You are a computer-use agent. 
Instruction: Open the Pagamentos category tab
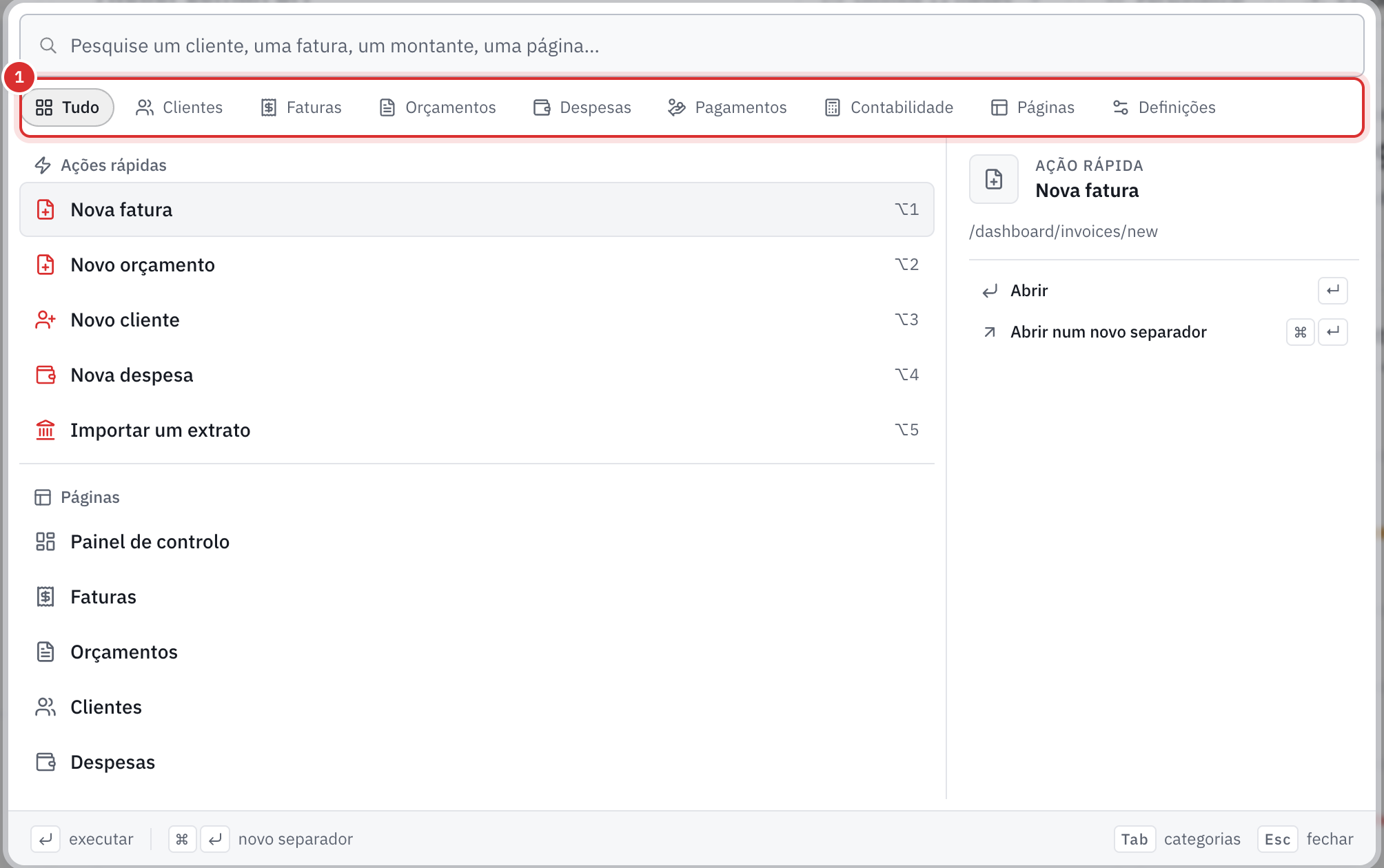coord(728,107)
